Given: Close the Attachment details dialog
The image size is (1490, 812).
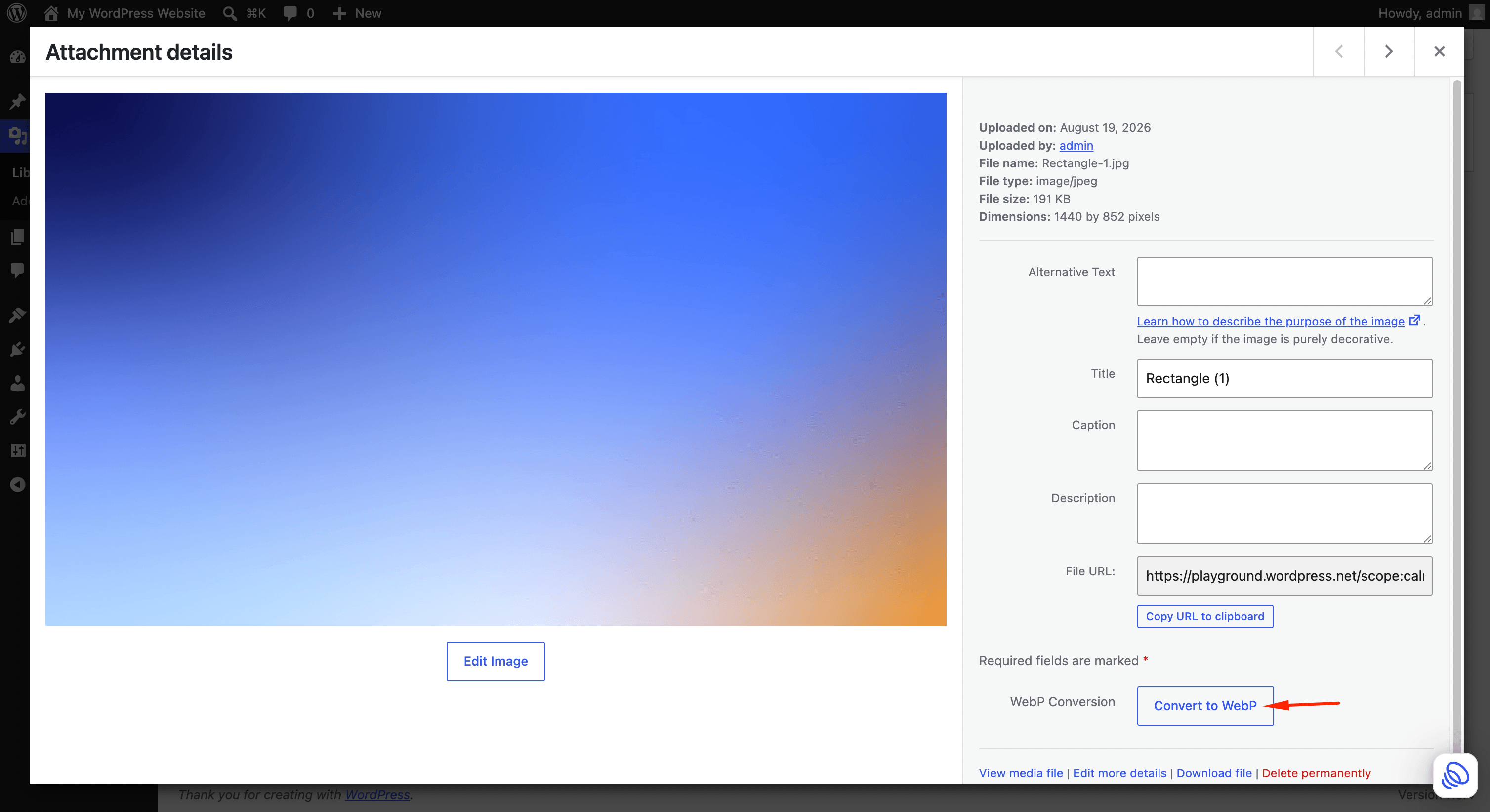Looking at the screenshot, I should click(x=1439, y=51).
